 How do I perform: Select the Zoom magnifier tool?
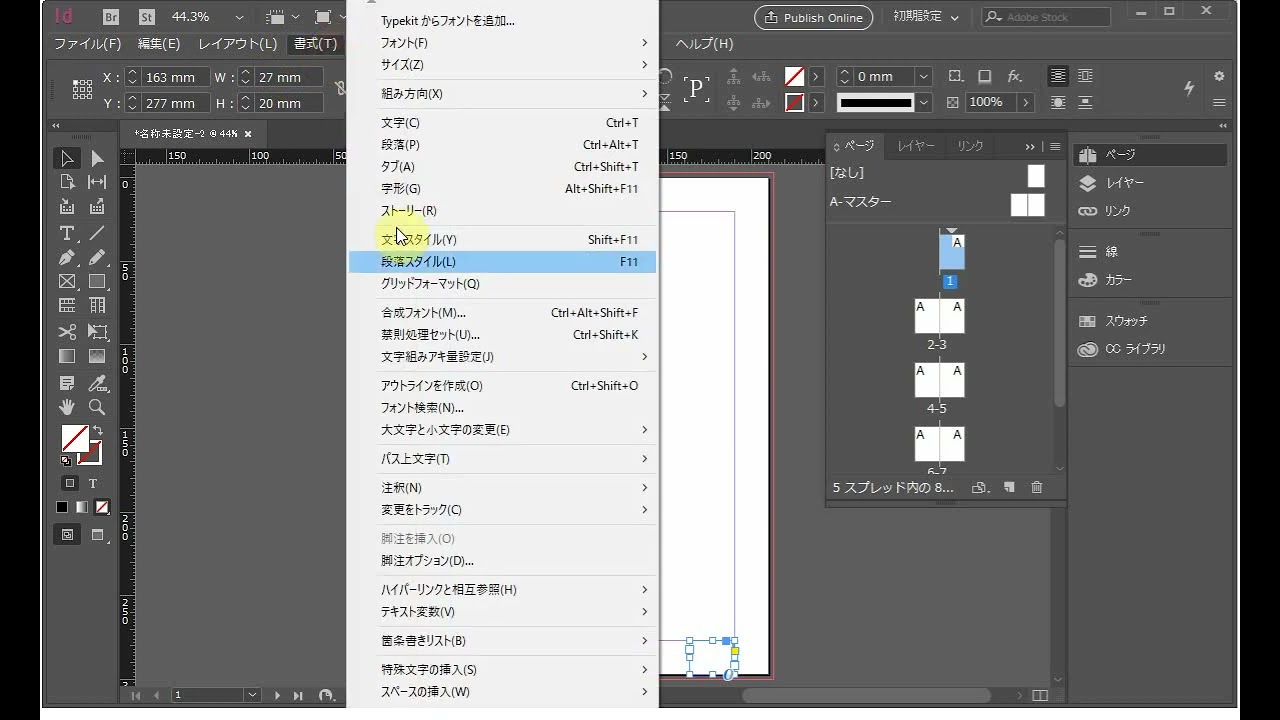[97, 407]
